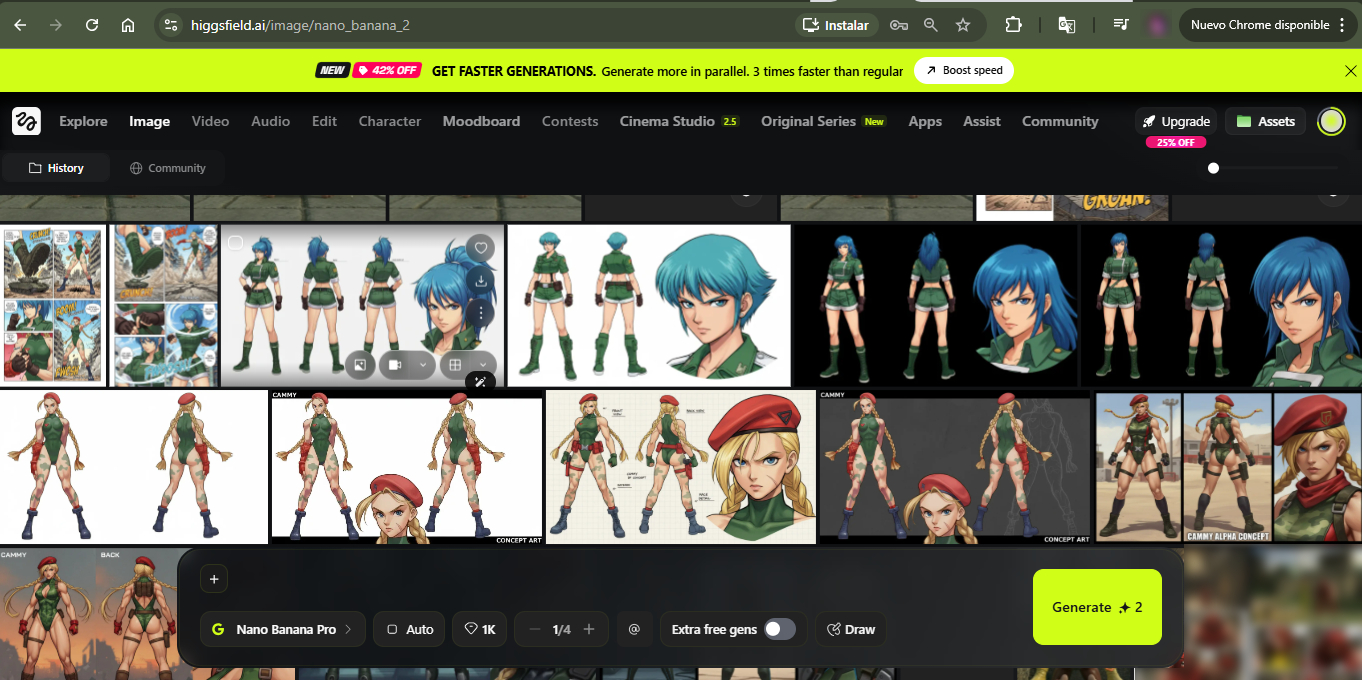This screenshot has height=680, width=1362.
Task: Click the heart icon on the hovered image
Action: (481, 248)
